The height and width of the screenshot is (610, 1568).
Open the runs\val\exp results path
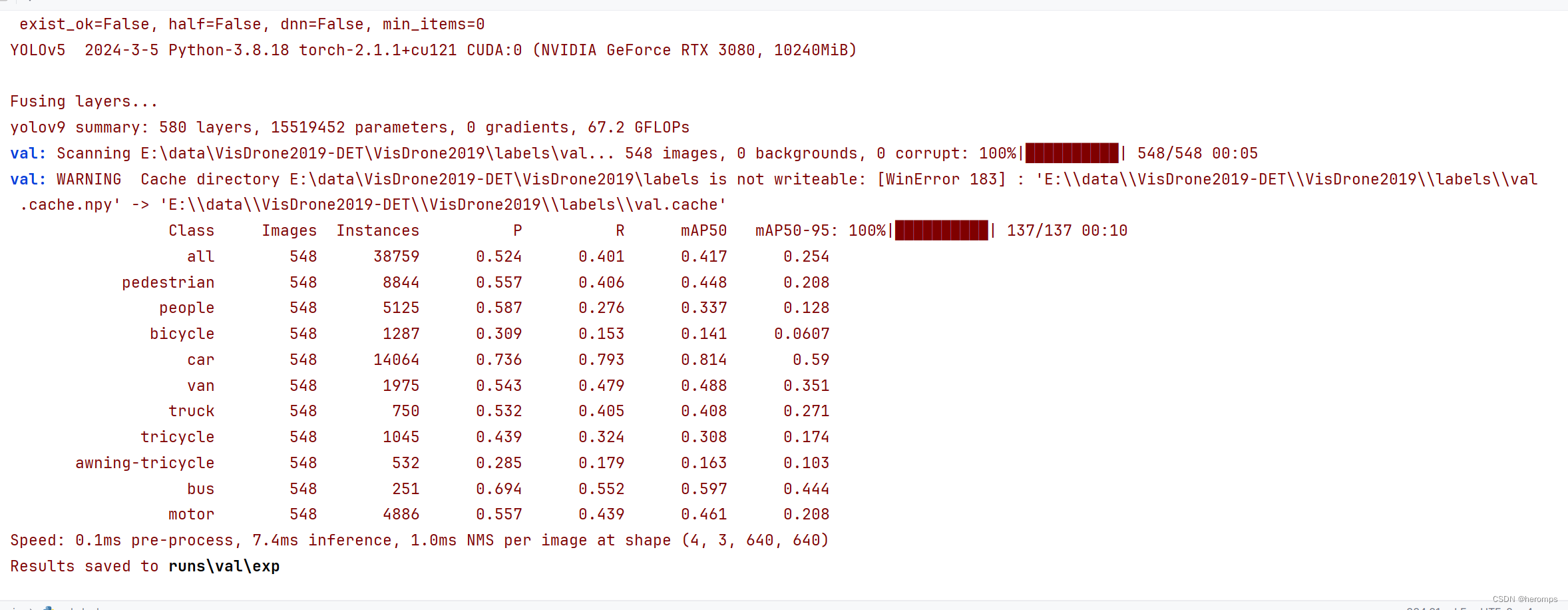point(224,566)
